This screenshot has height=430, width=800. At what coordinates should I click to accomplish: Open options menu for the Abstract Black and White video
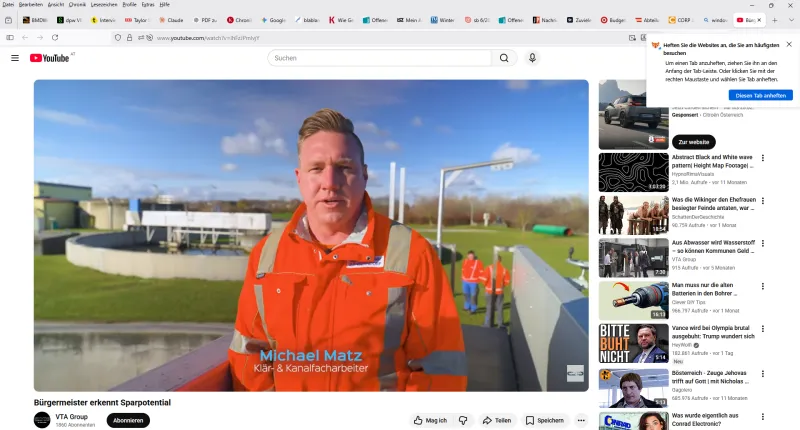coord(762,158)
